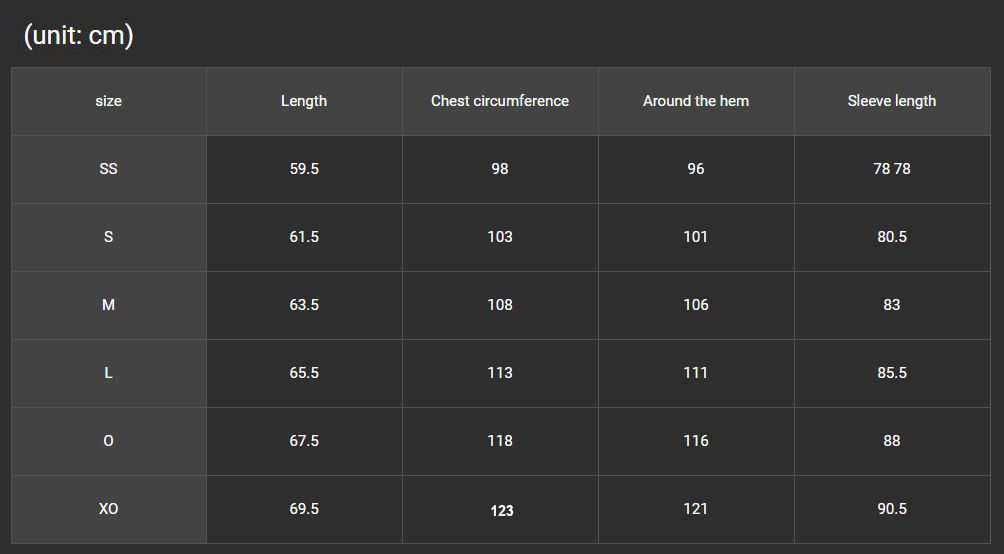Click the 90.5 sleeve length cell

[x=892, y=509]
